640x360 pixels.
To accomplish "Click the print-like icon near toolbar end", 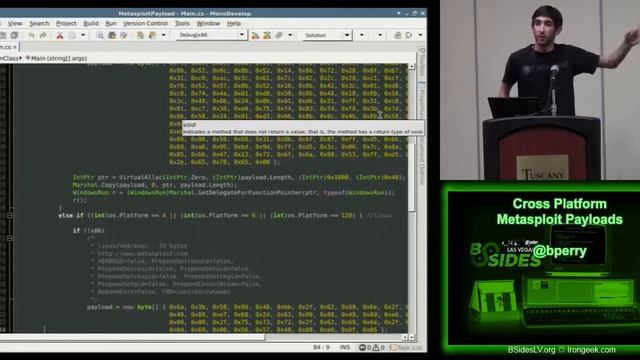I will click(398, 36).
